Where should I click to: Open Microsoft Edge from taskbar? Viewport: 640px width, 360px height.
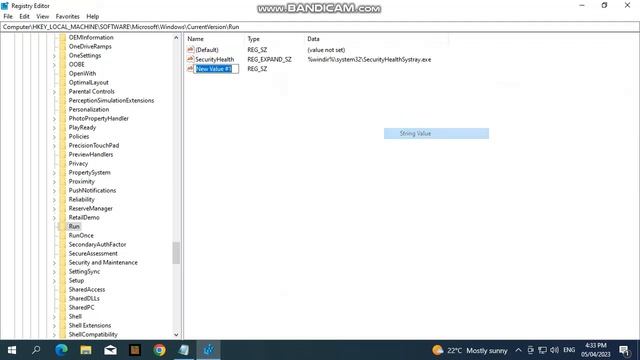(61, 350)
